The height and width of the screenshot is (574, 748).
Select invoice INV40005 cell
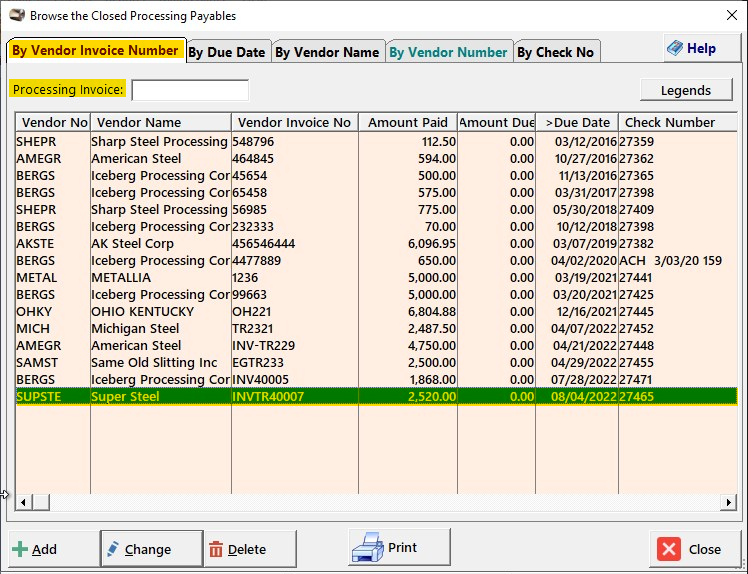tap(295, 380)
